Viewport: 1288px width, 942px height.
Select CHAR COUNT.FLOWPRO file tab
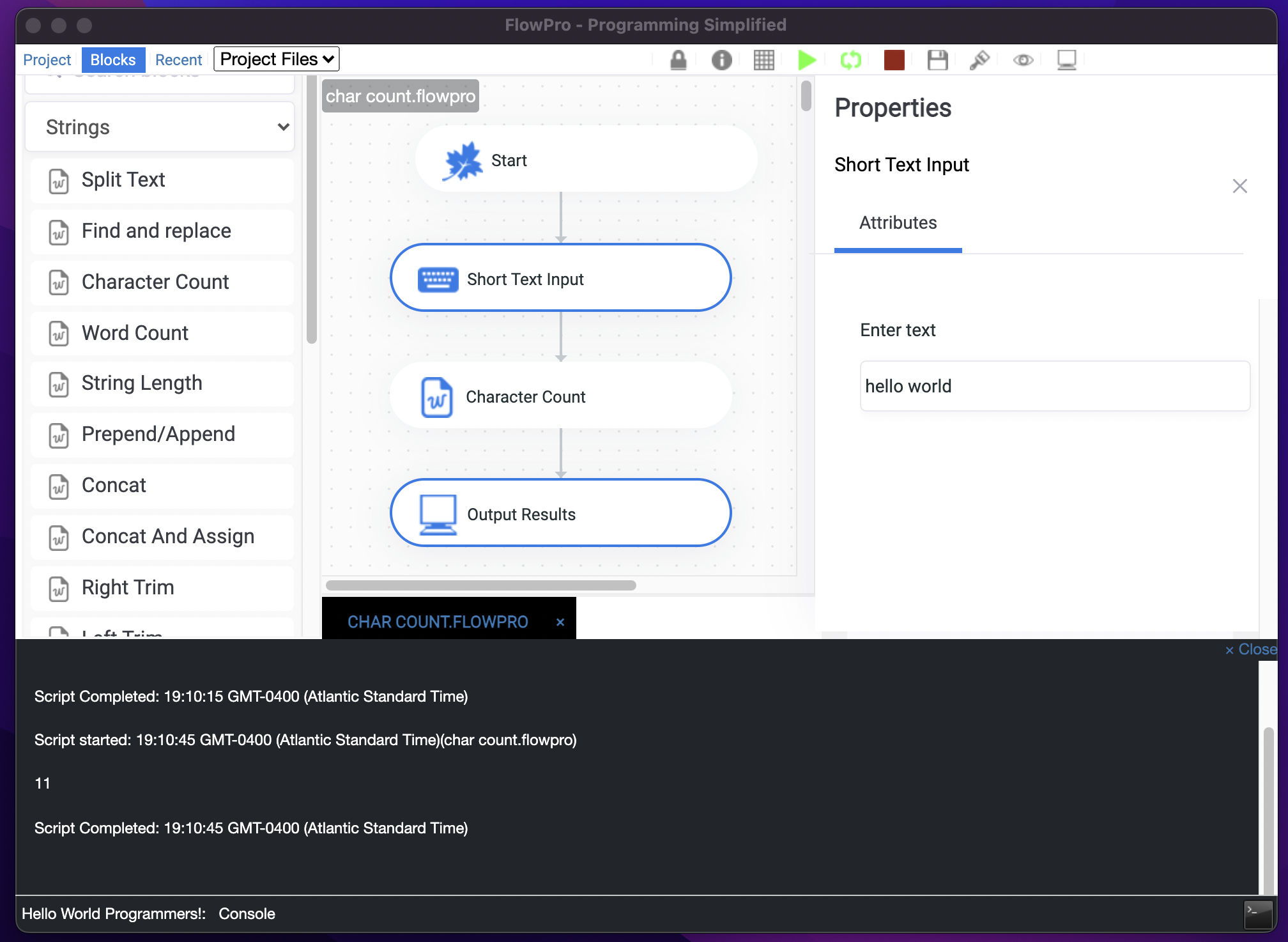click(x=438, y=622)
